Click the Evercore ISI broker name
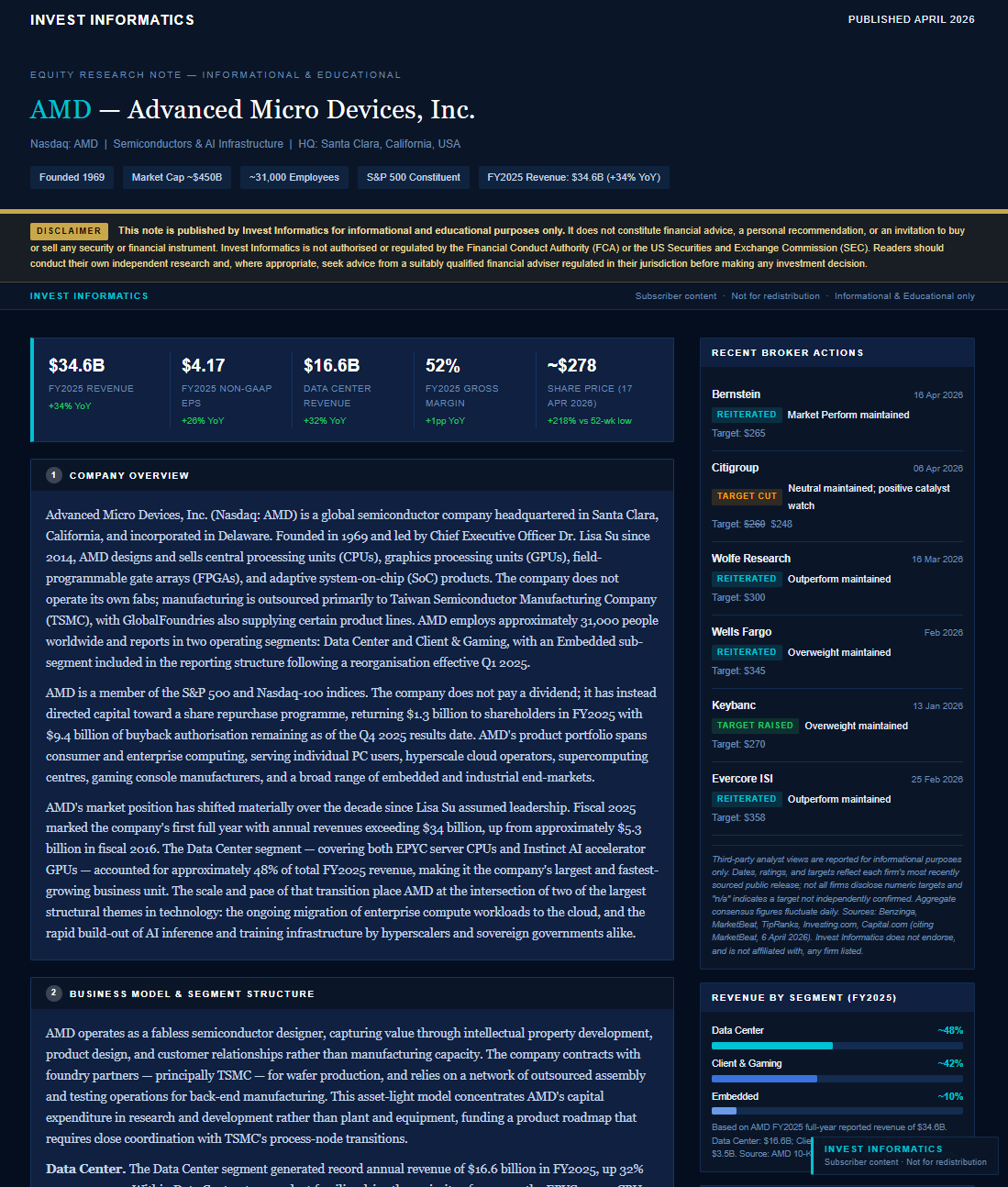1008x1187 pixels. [742, 779]
